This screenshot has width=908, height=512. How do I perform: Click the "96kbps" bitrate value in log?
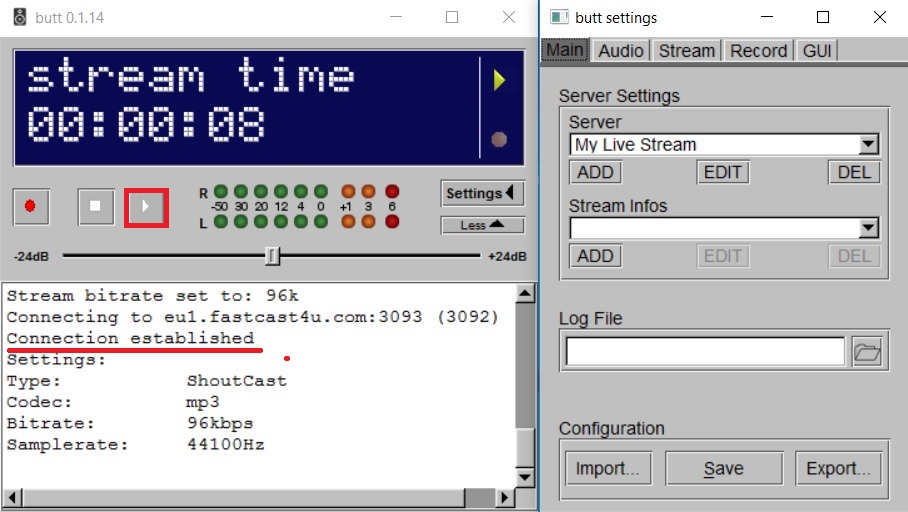pos(220,423)
